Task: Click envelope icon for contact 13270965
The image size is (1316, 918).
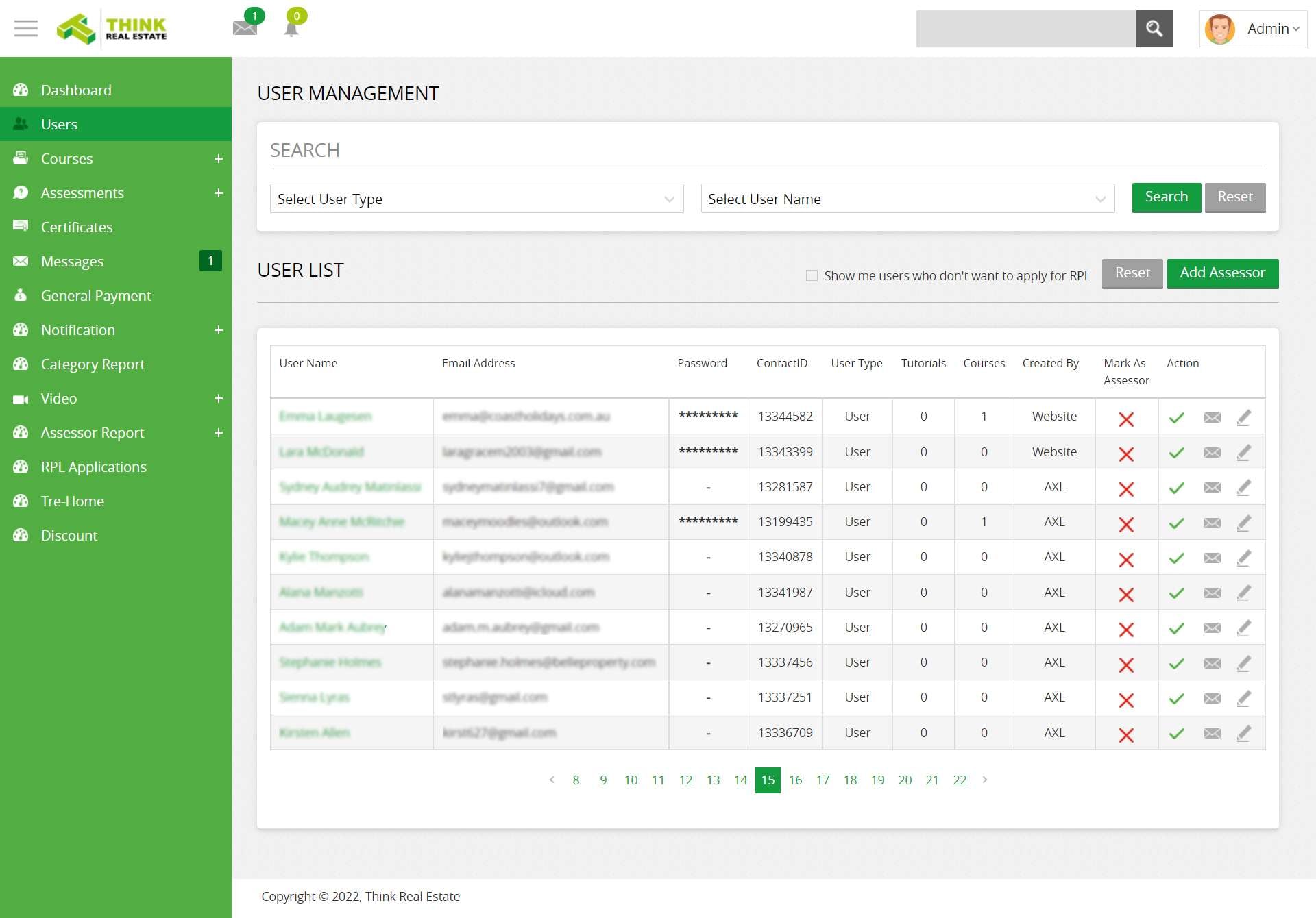Action: point(1212,628)
